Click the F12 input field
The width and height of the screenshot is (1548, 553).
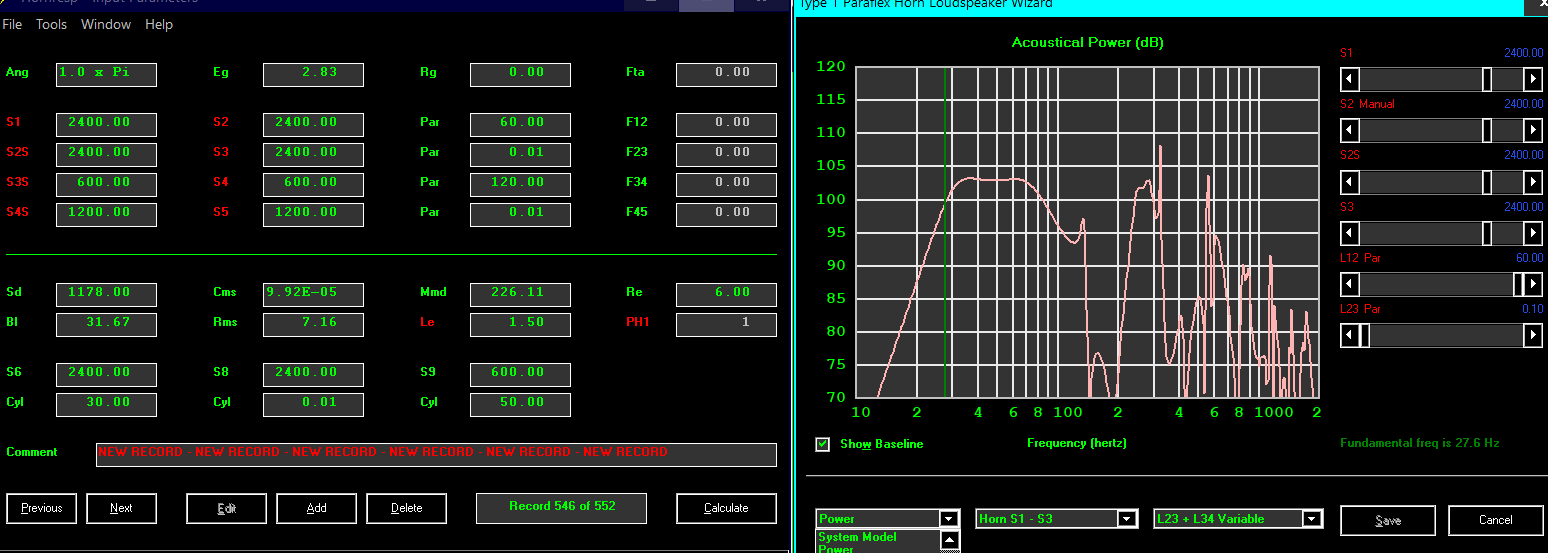(726, 124)
